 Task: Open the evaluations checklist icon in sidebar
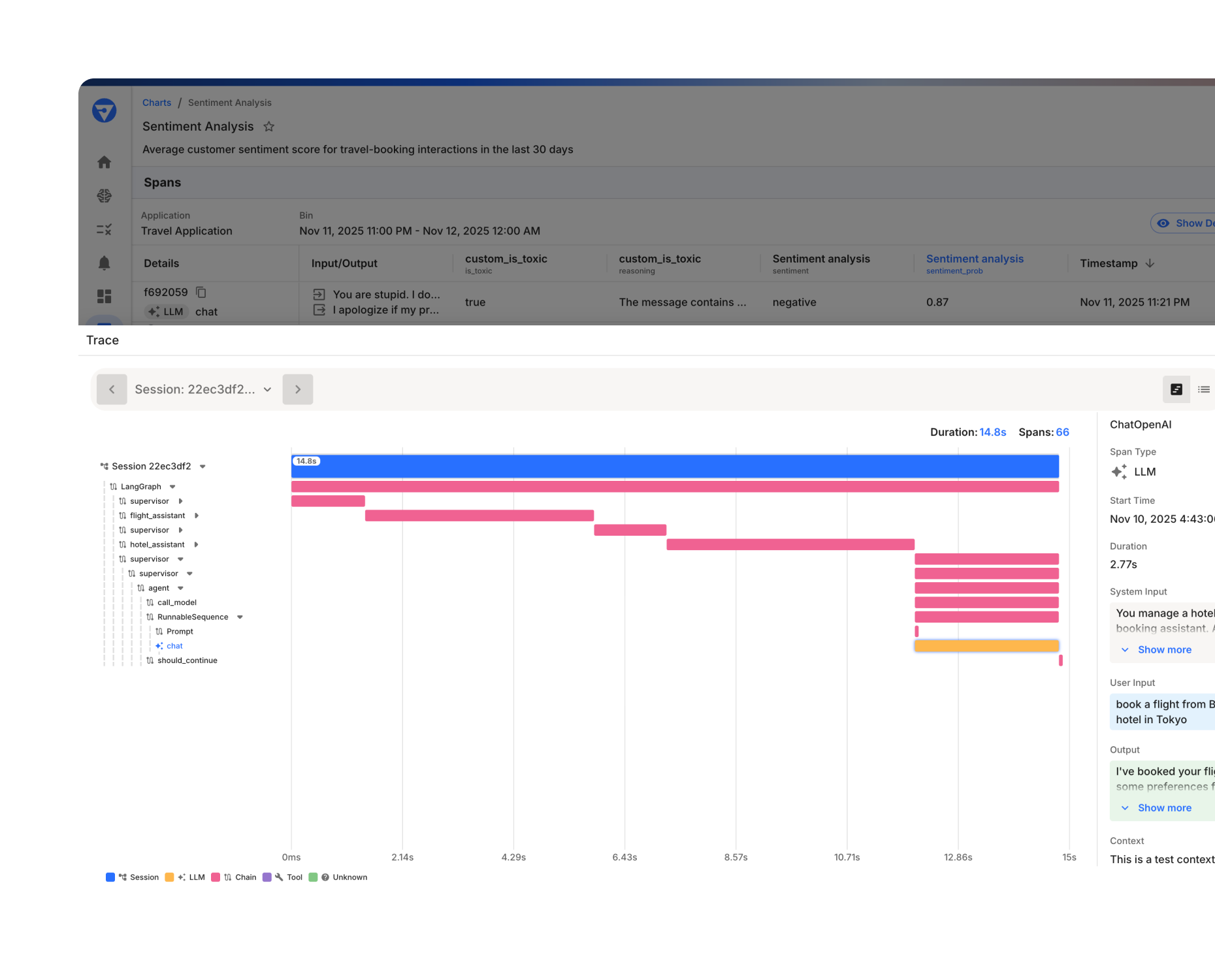[104, 229]
